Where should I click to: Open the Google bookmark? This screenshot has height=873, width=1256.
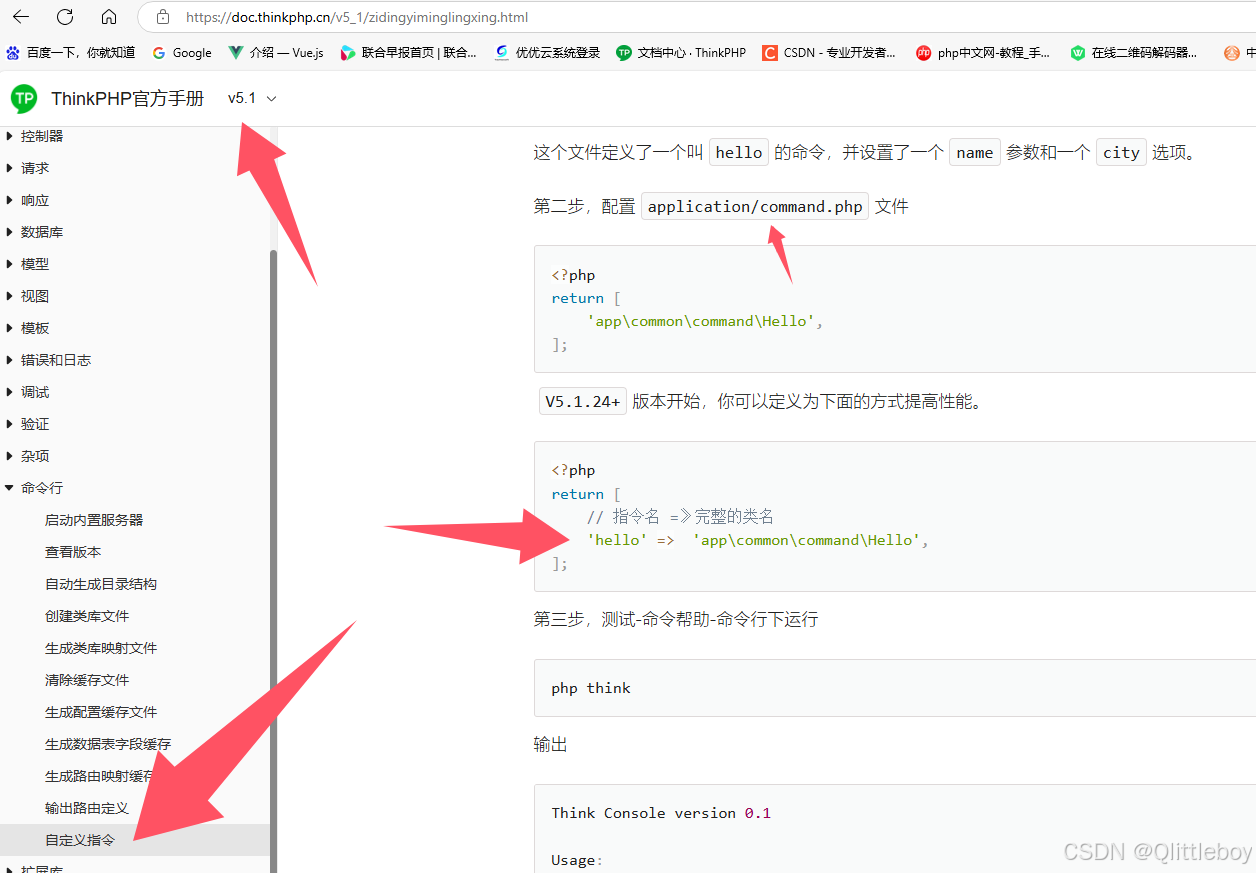click(x=182, y=53)
